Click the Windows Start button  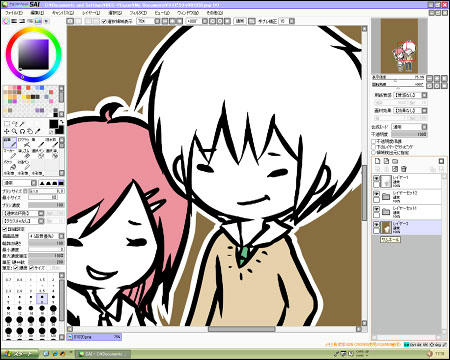19,354
